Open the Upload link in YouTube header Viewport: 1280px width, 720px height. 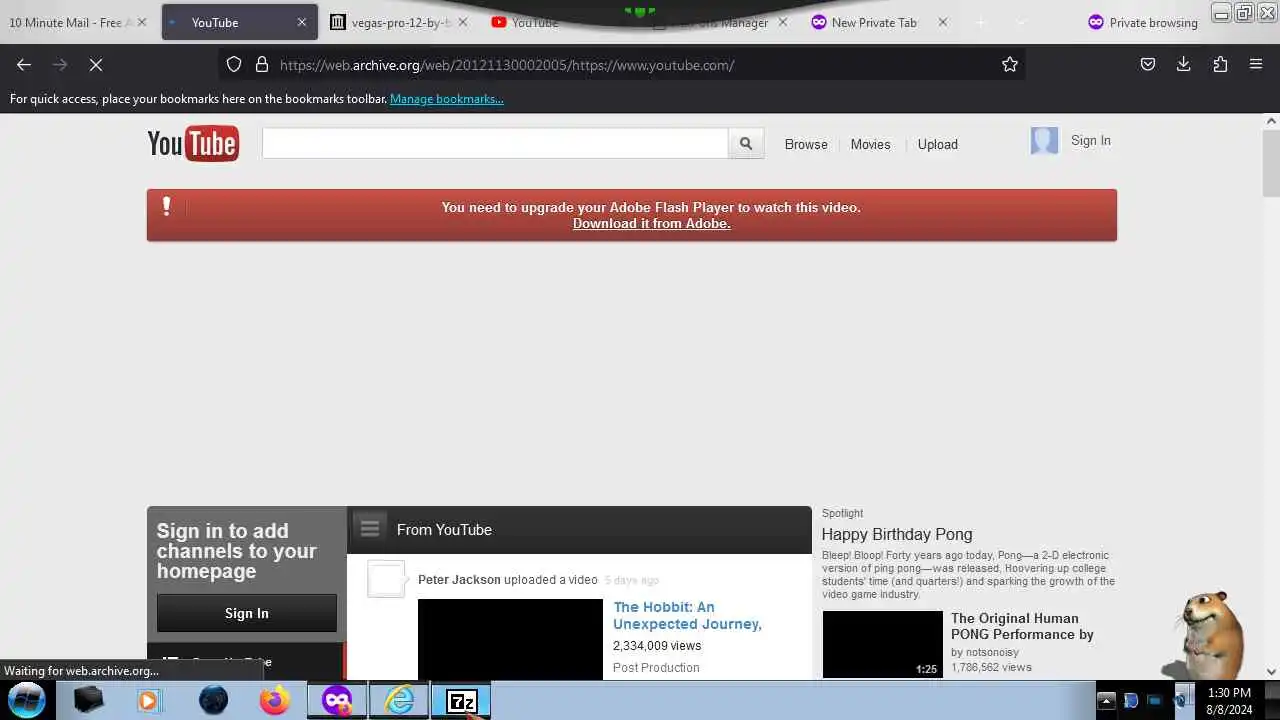tap(938, 144)
